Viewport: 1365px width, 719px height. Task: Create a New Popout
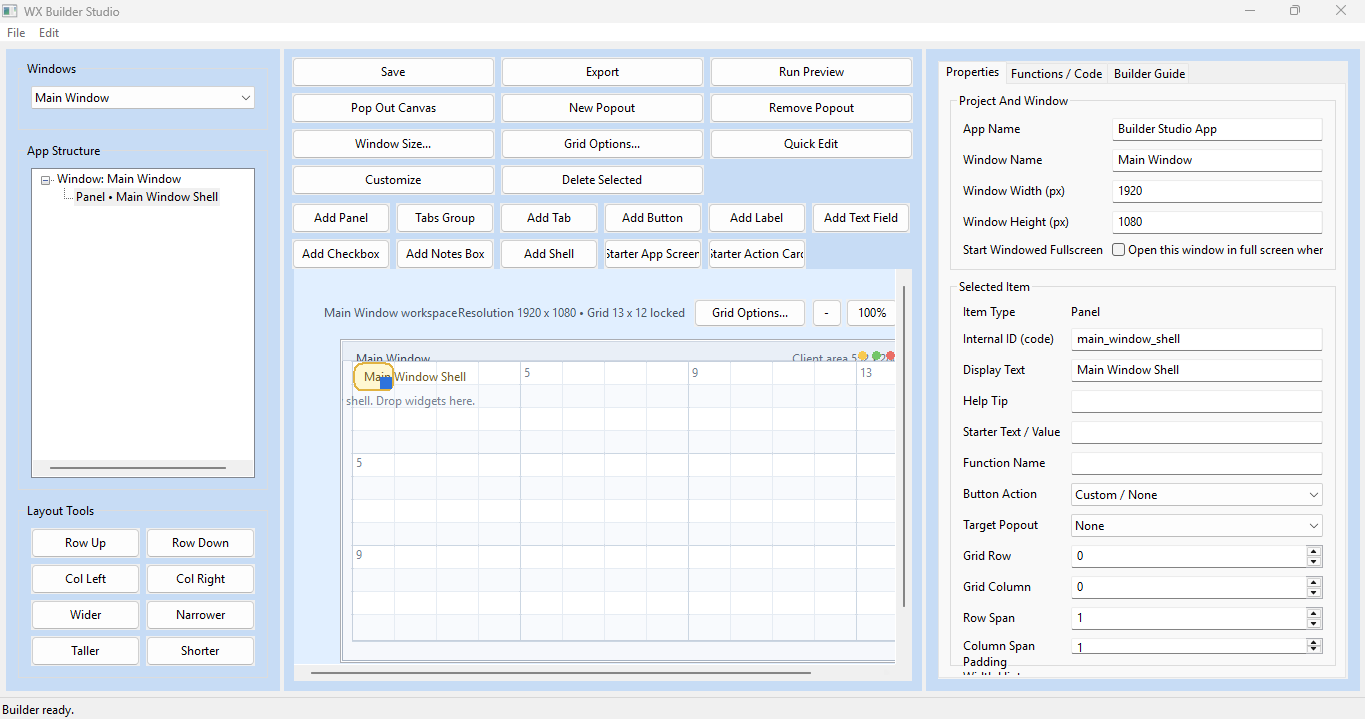602,108
